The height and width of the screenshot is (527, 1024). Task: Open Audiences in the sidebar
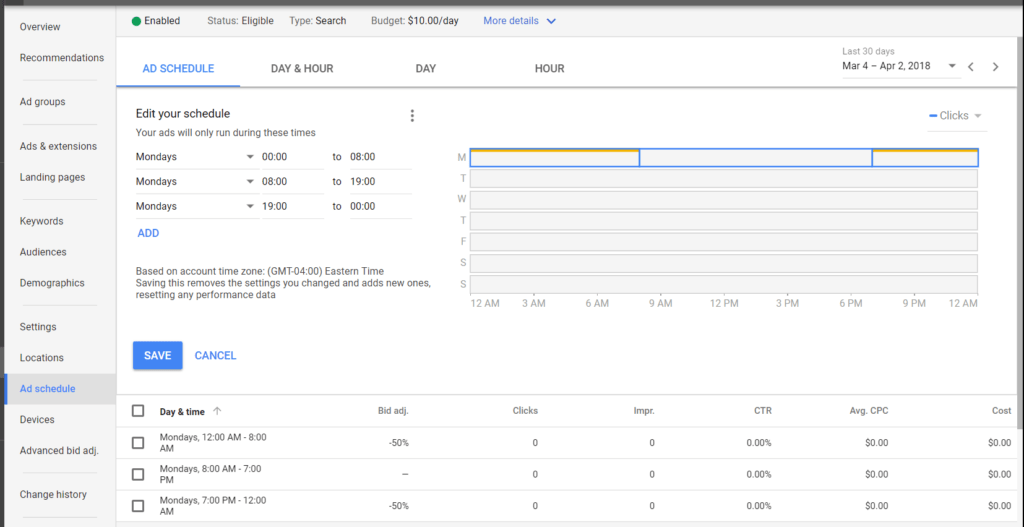43,251
